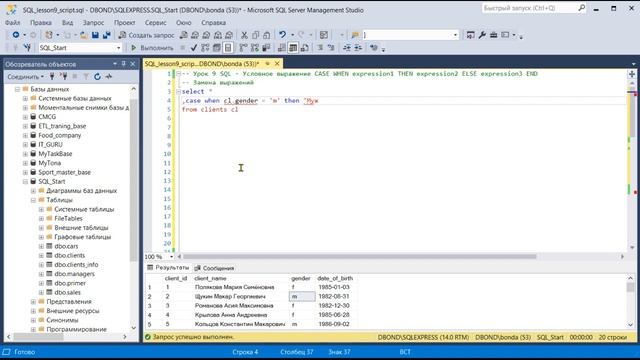Click the Parse query checkmark icon
640x360 pixels.
[x=194, y=48]
